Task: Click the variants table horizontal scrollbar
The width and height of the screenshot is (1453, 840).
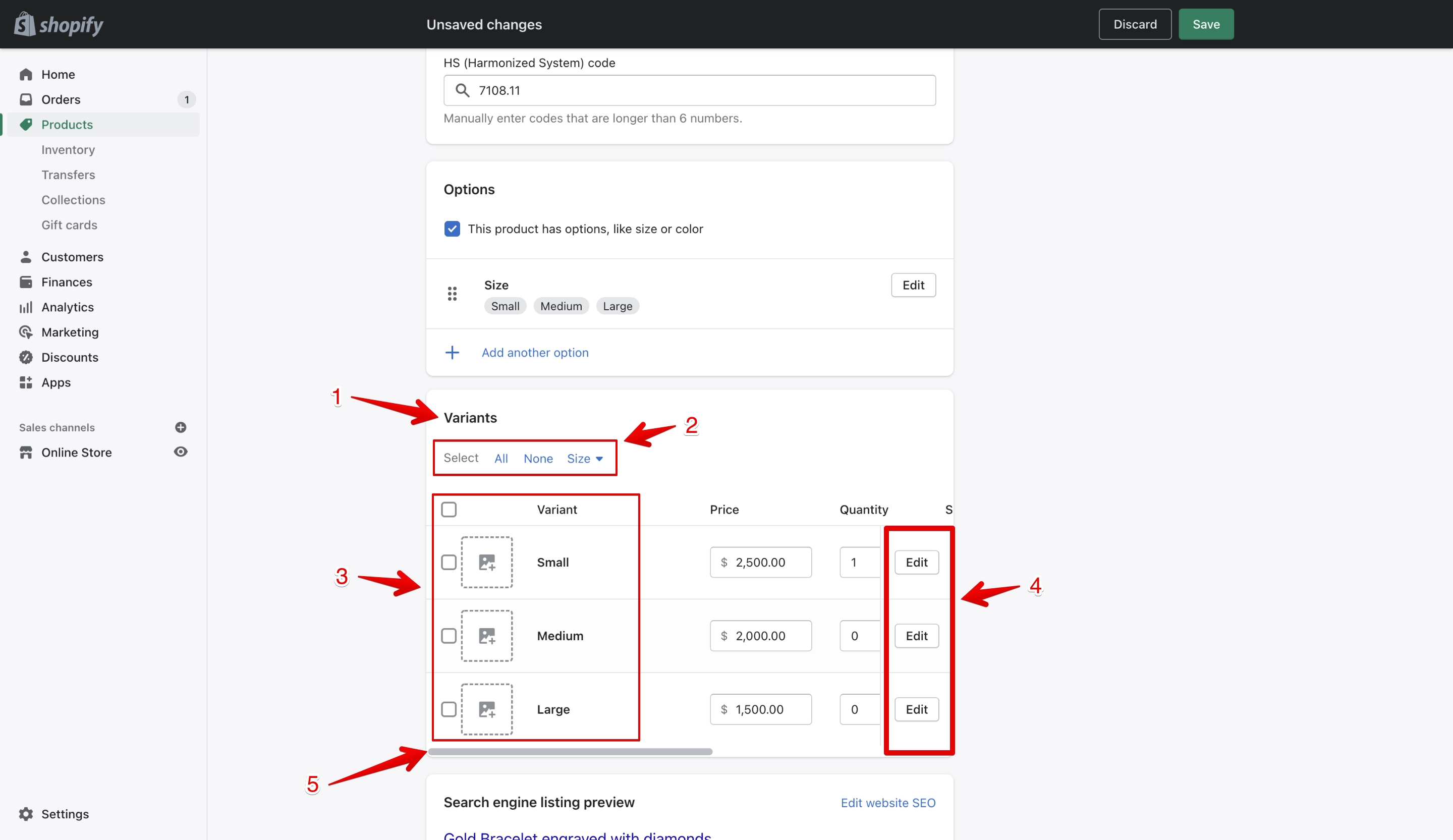Action: coord(570,751)
